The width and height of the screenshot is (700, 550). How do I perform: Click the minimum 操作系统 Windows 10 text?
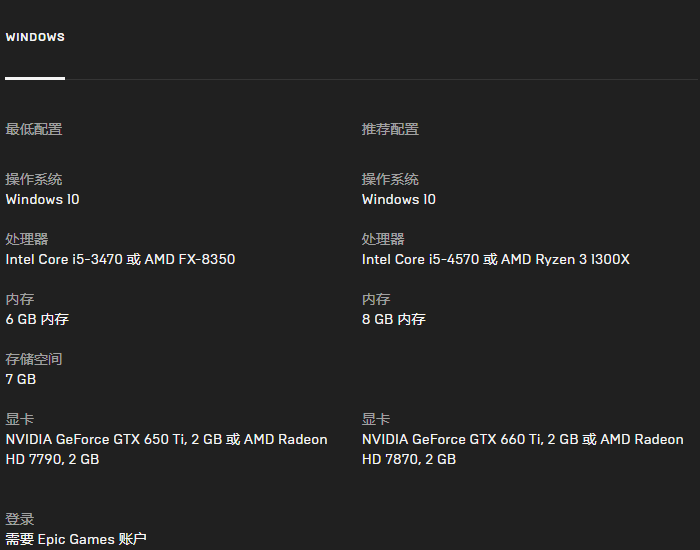click(x=42, y=199)
